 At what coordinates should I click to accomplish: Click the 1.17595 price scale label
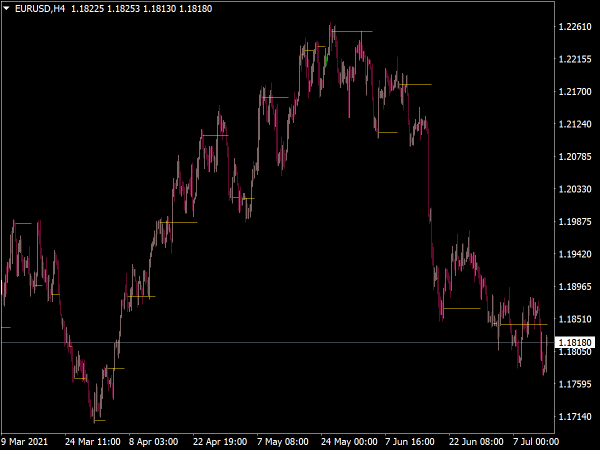575,384
